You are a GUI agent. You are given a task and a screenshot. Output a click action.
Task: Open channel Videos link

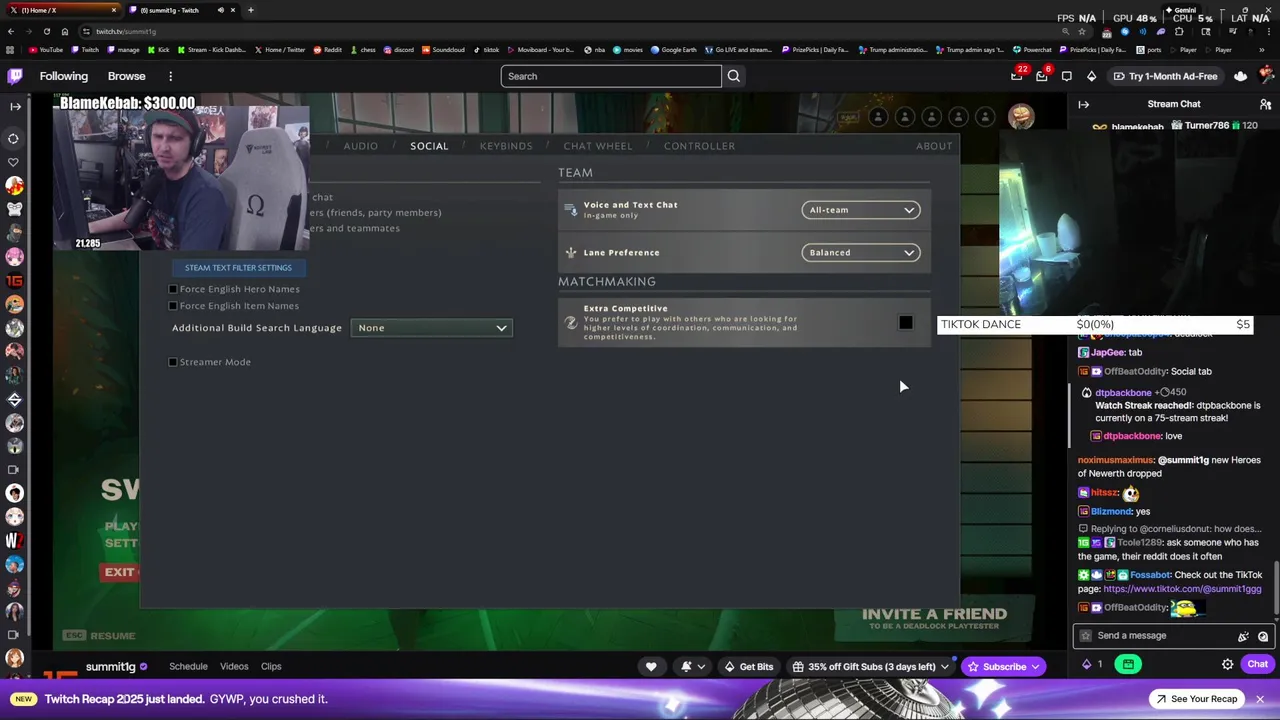point(234,667)
